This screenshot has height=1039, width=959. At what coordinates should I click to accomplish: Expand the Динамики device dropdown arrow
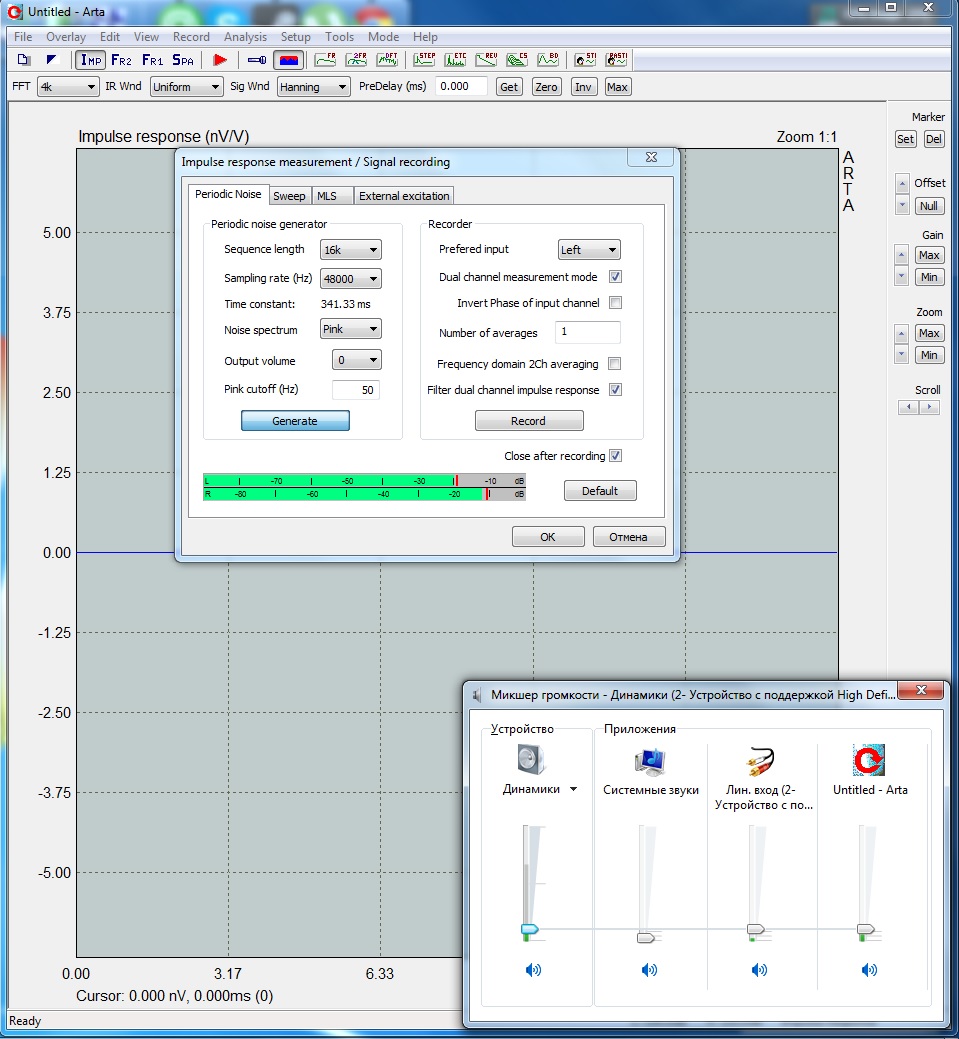click(573, 789)
